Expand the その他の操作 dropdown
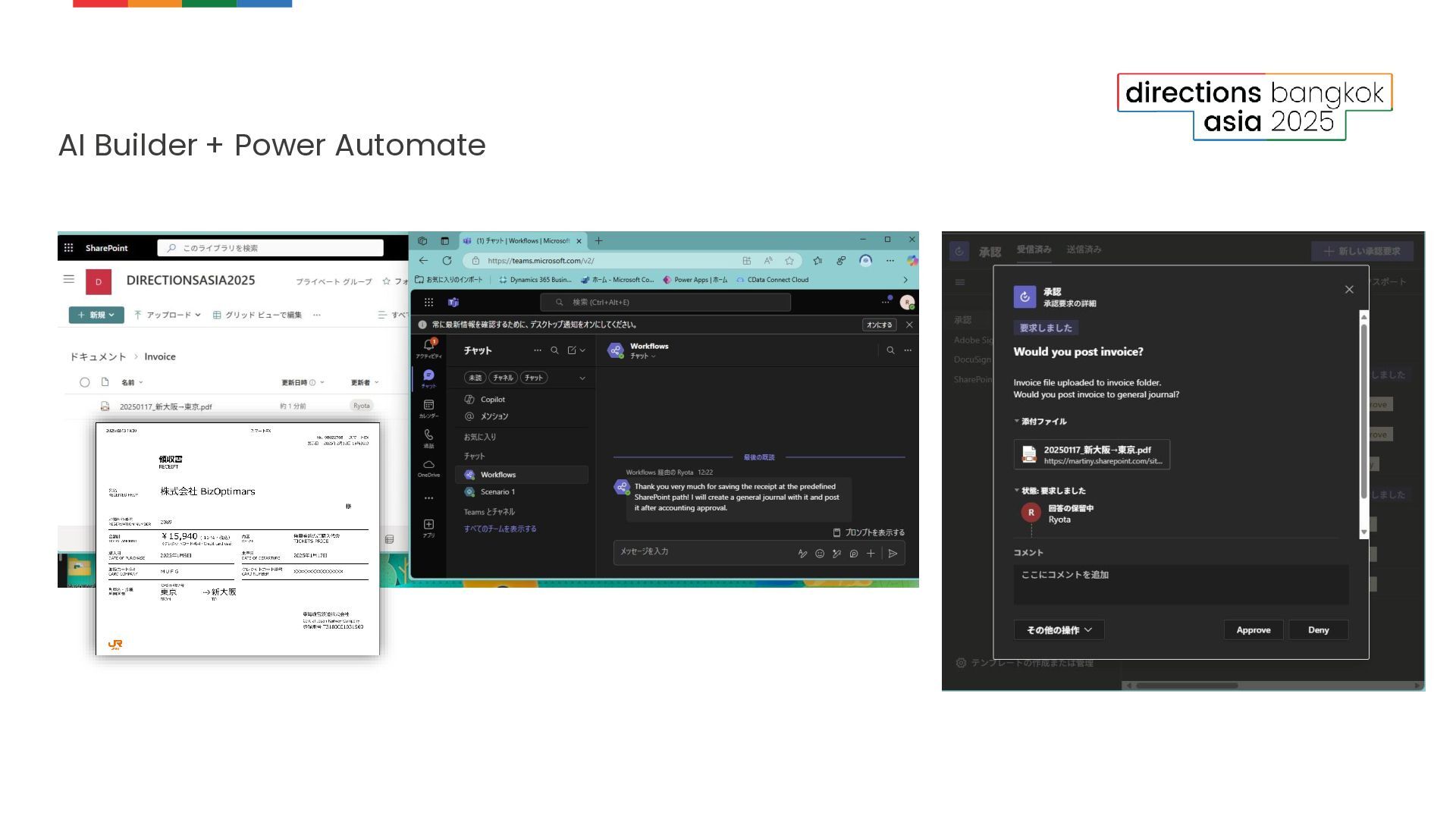The width and height of the screenshot is (1456, 819). (x=1059, y=630)
